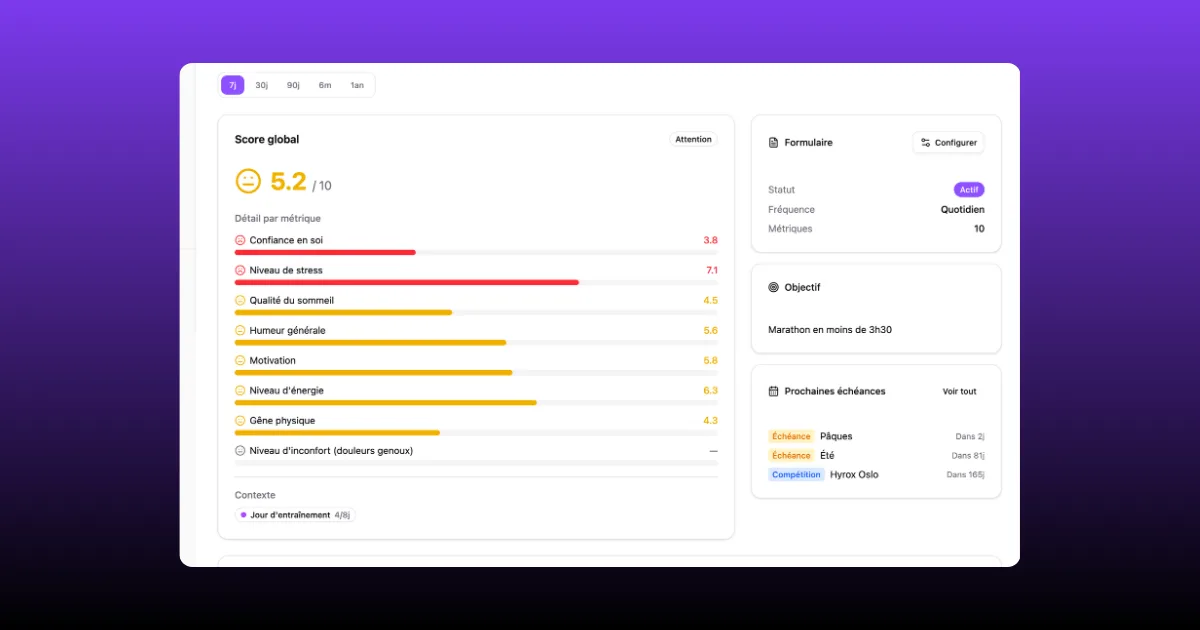This screenshot has width=1200, height=630.
Task: Click the sad face icon for Confiance en soi
Action: coord(240,240)
